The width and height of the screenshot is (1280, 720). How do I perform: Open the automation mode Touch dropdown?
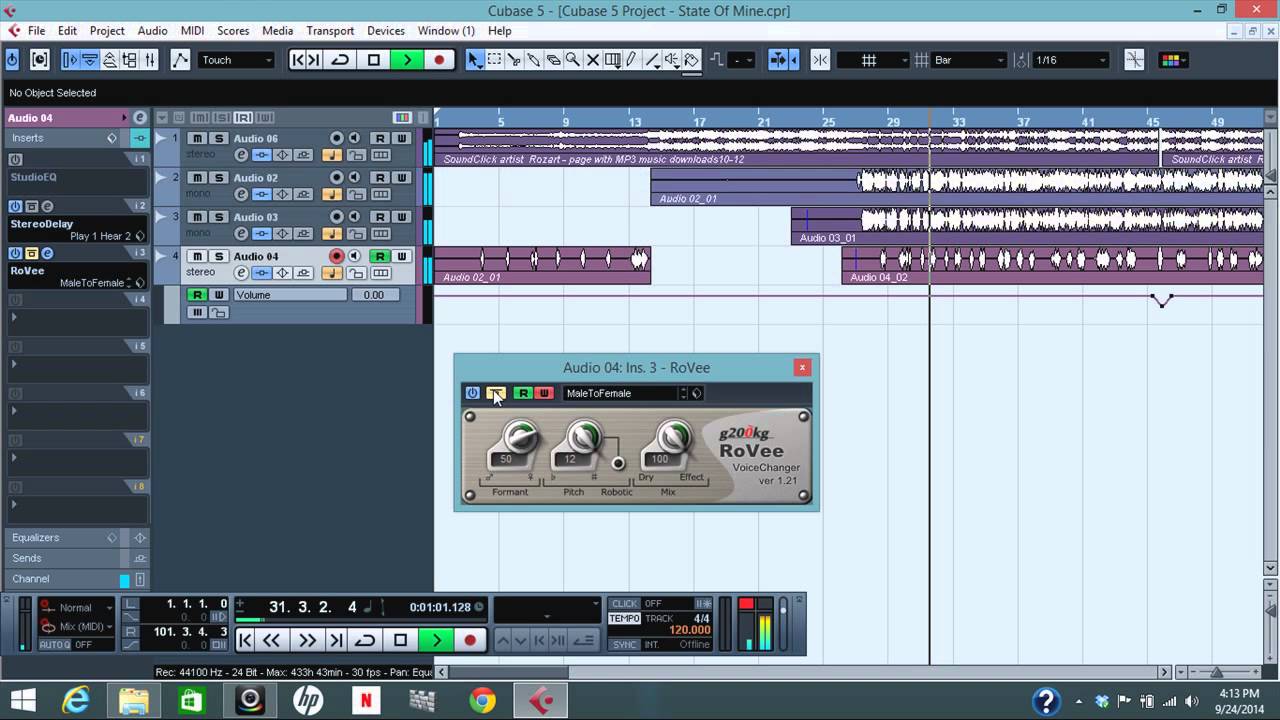tap(237, 60)
